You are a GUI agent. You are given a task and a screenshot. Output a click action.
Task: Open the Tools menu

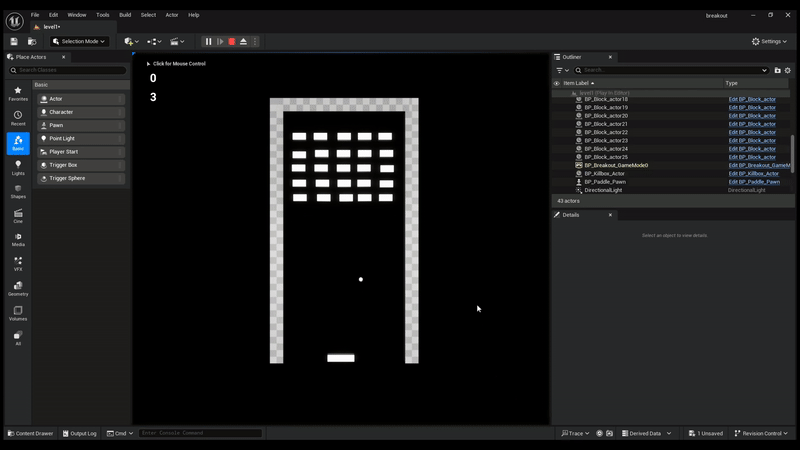pyautogui.click(x=103, y=15)
